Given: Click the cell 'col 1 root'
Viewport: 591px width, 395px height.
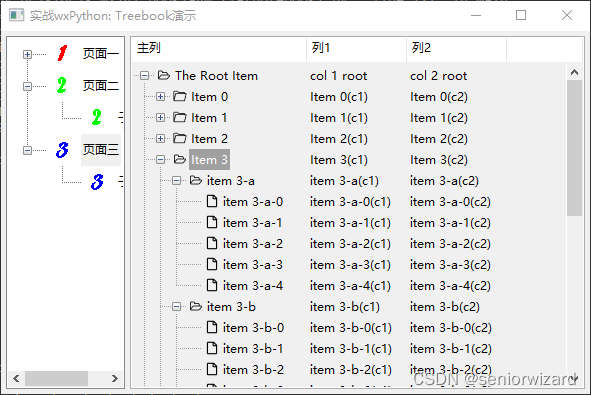Looking at the screenshot, I should (338, 76).
